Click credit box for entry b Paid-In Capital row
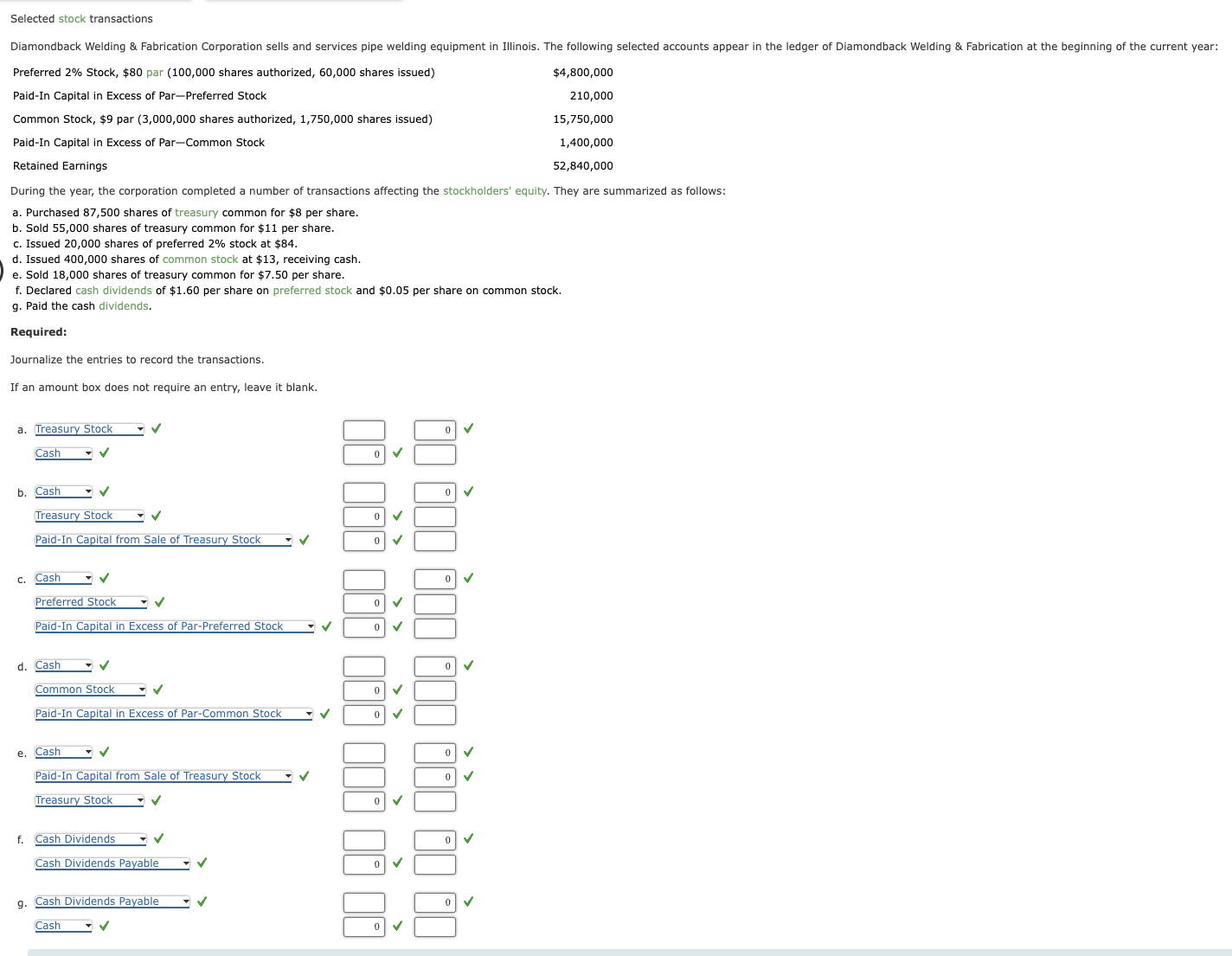 click(x=435, y=541)
